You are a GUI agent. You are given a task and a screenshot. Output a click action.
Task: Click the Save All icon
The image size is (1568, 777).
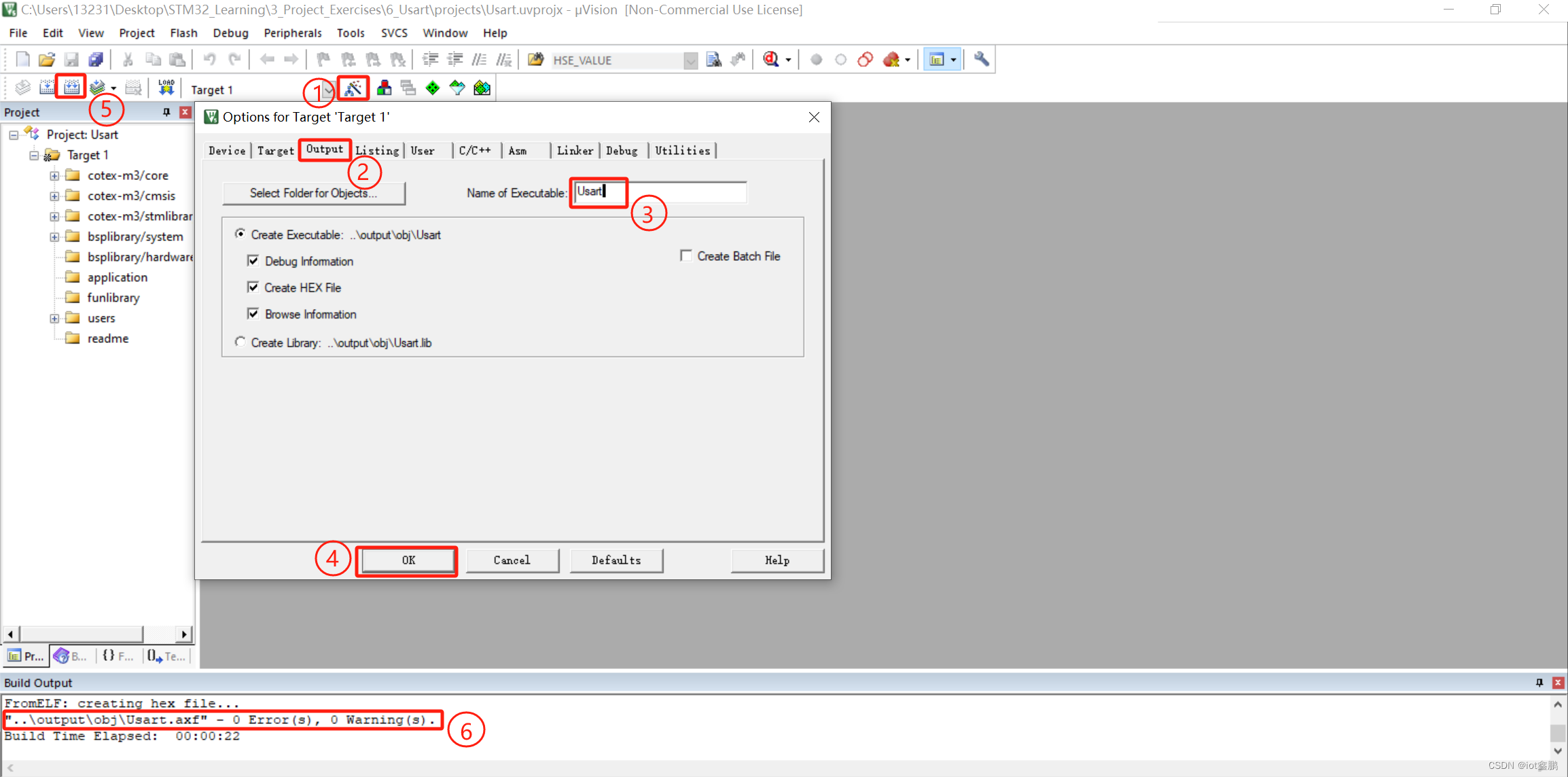(x=96, y=60)
